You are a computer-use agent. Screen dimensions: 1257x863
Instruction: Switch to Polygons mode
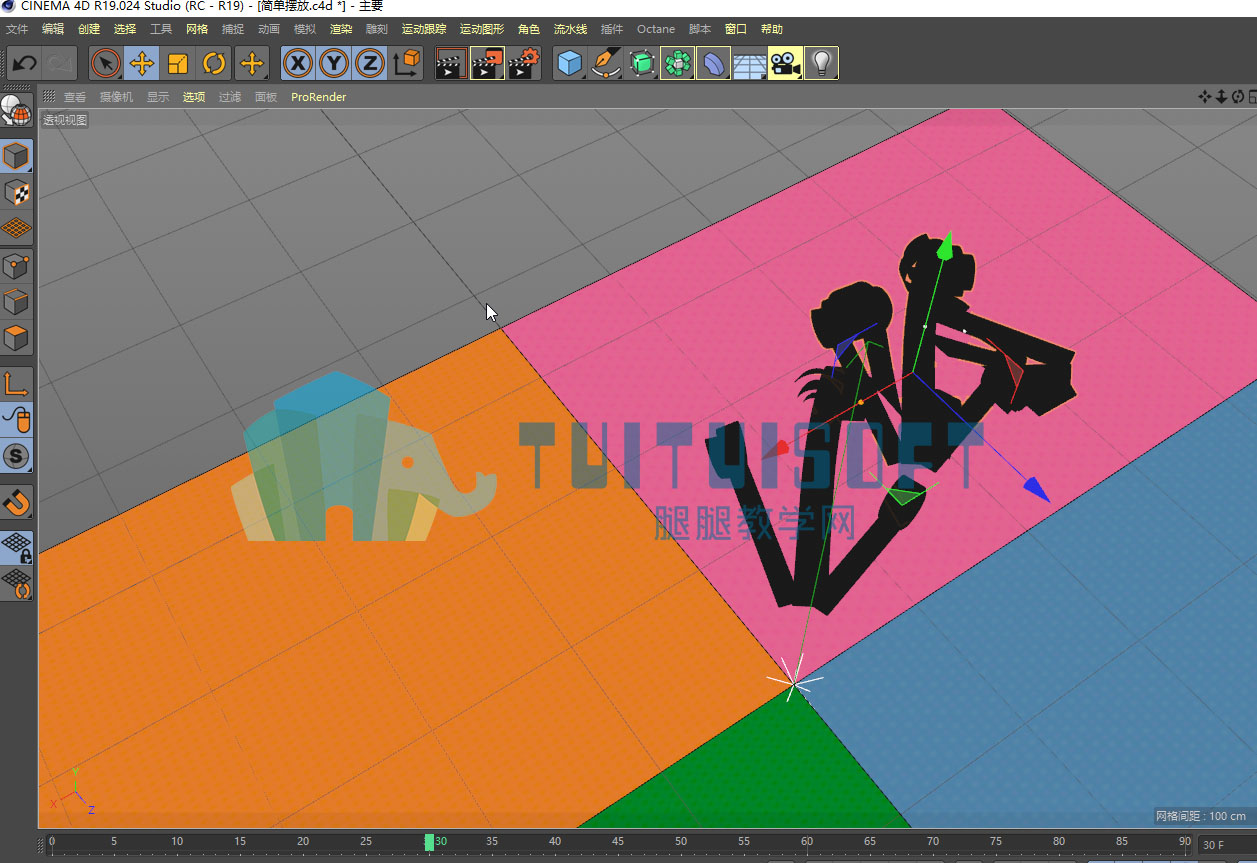click(x=17, y=338)
